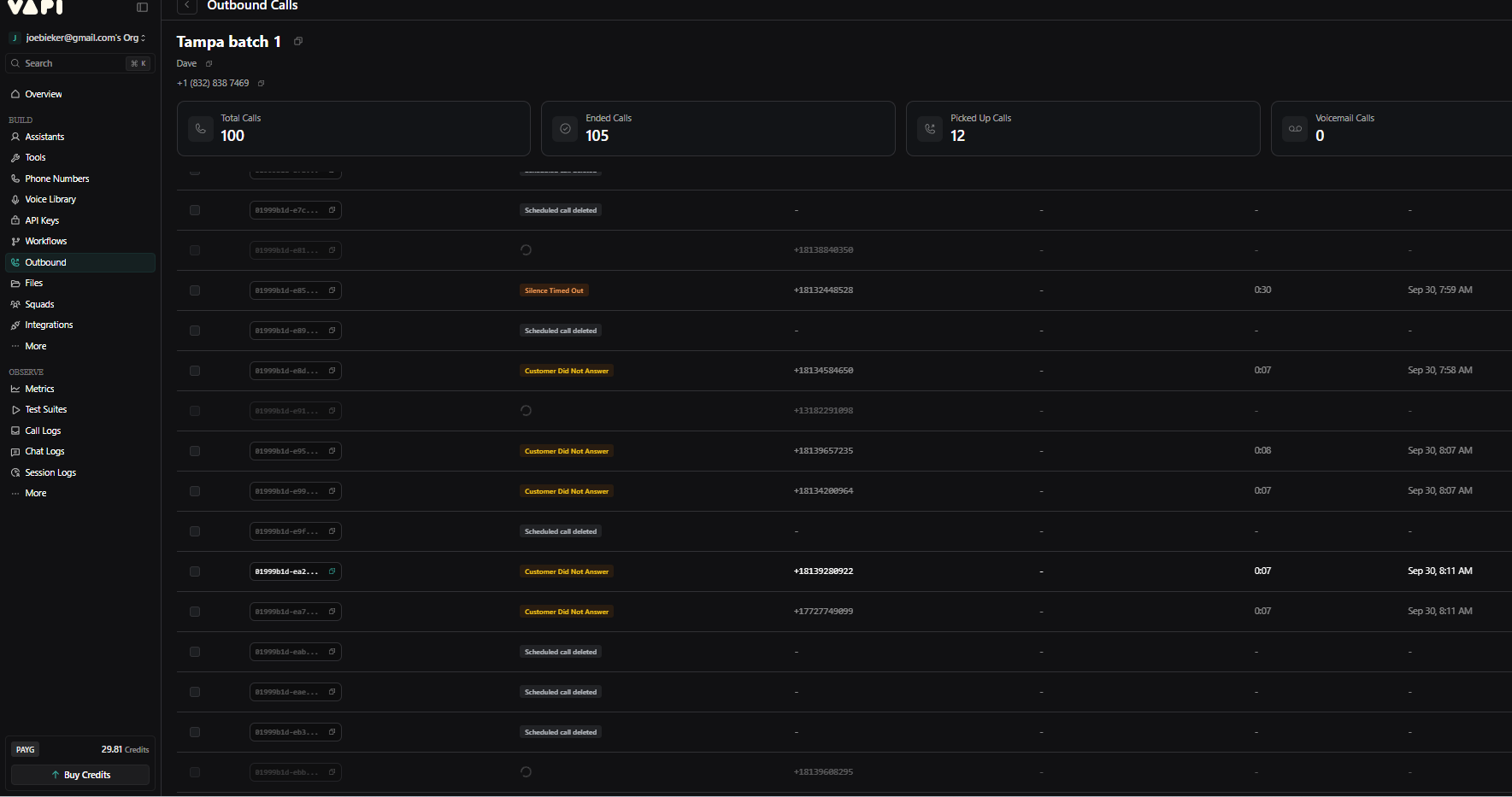The width and height of the screenshot is (1512, 797).
Task: Select the checkbox for +18134584650
Action: point(195,371)
